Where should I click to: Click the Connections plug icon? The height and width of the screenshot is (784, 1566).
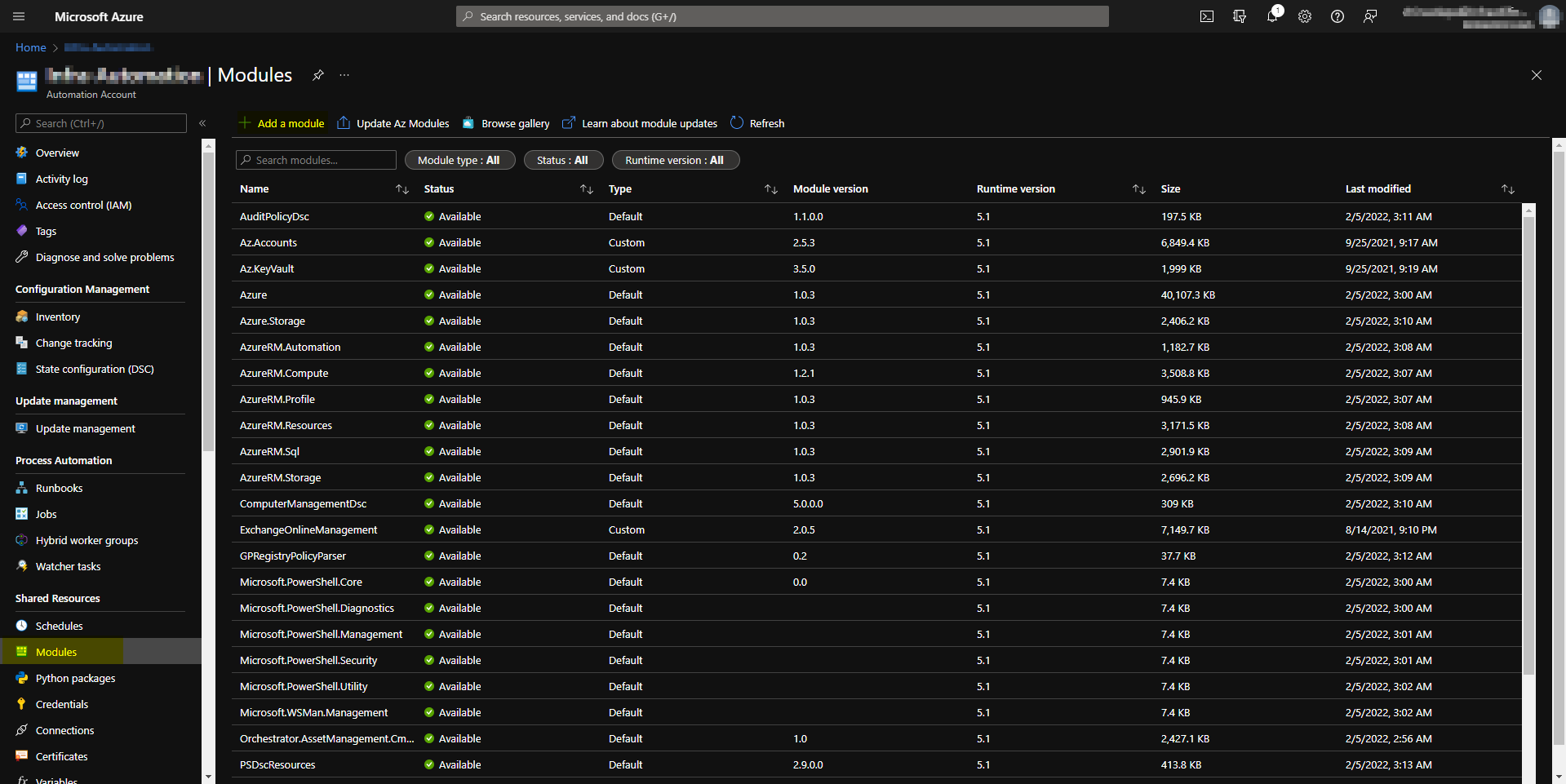click(22, 730)
